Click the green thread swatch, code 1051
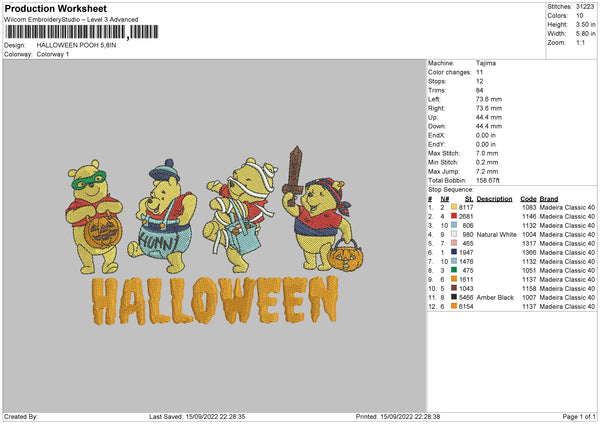The height and width of the screenshot is (424, 600). pyautogui.click(x=455, y=270)
